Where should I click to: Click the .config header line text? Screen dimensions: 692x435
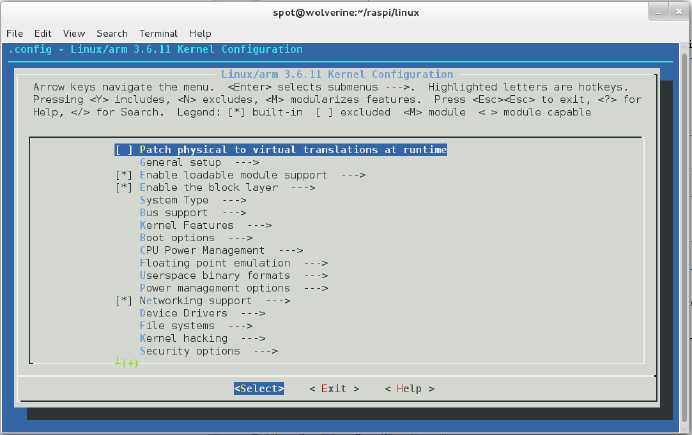pos(155,49)
